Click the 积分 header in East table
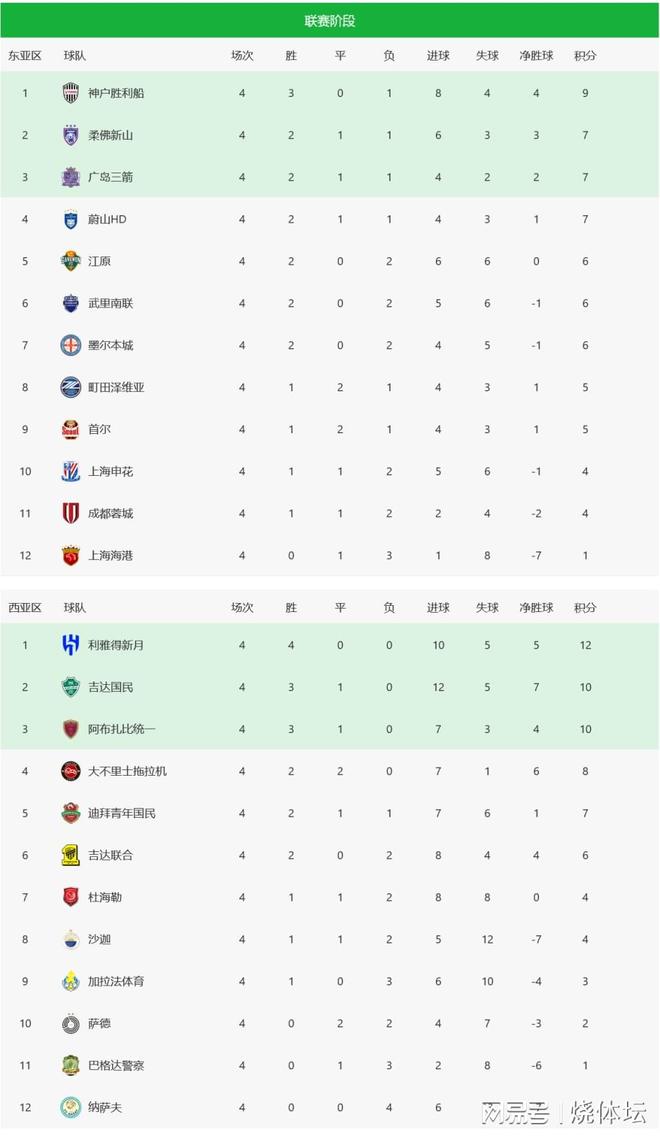 coord(585,56)
